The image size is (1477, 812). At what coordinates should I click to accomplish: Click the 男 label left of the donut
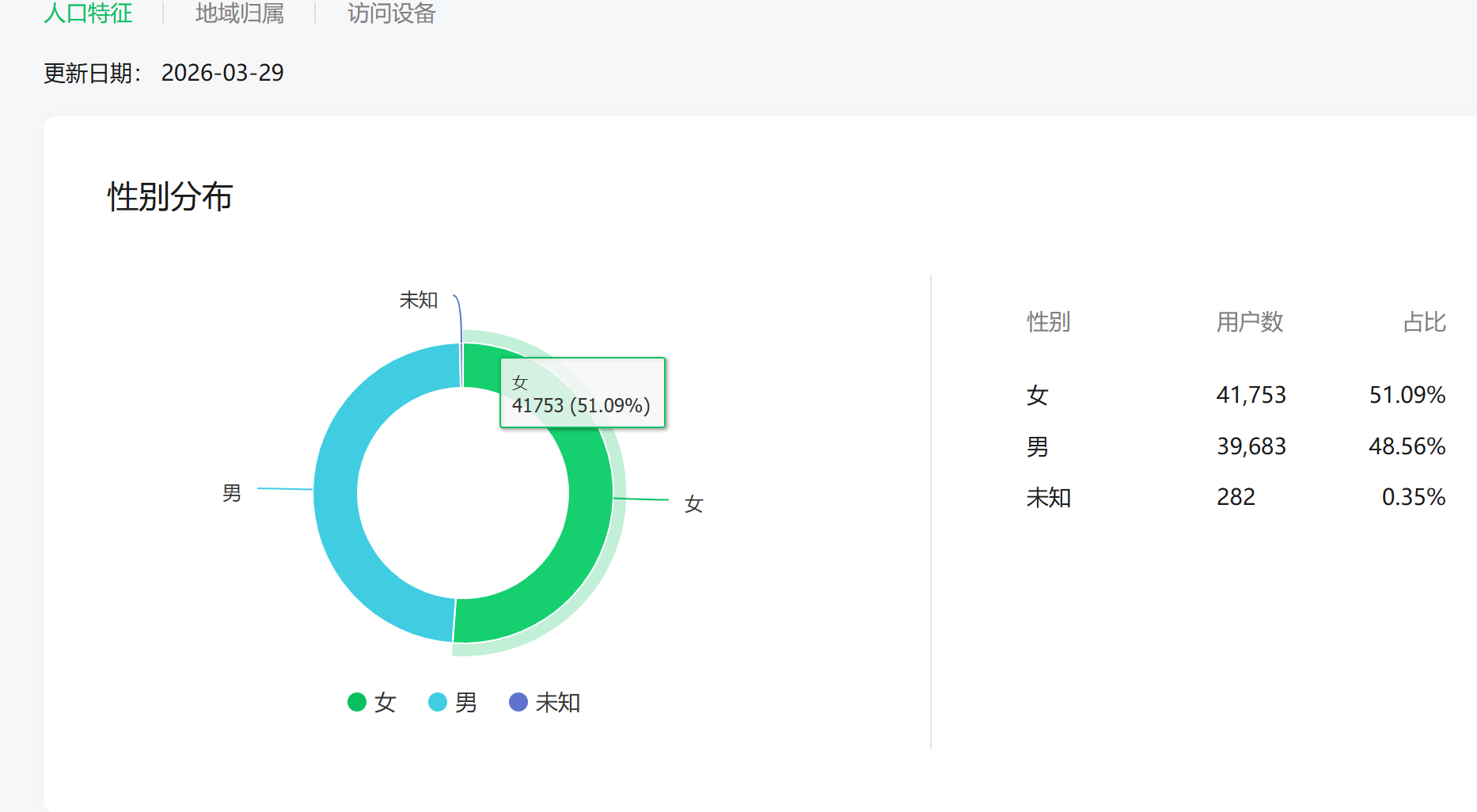(231, 493)
